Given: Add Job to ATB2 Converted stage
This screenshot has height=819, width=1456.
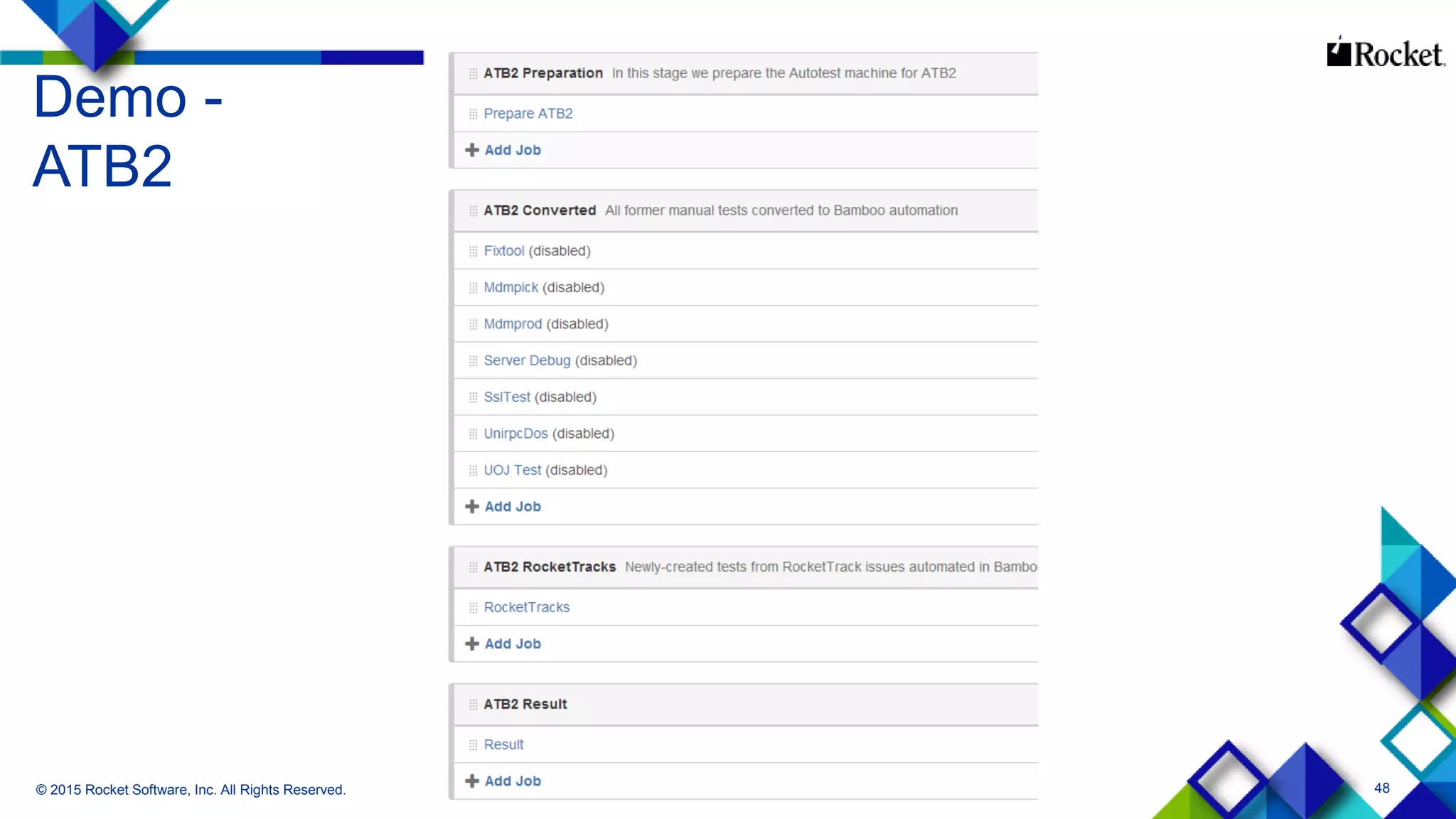Looking at the screenshot, I should click(513, 506).
